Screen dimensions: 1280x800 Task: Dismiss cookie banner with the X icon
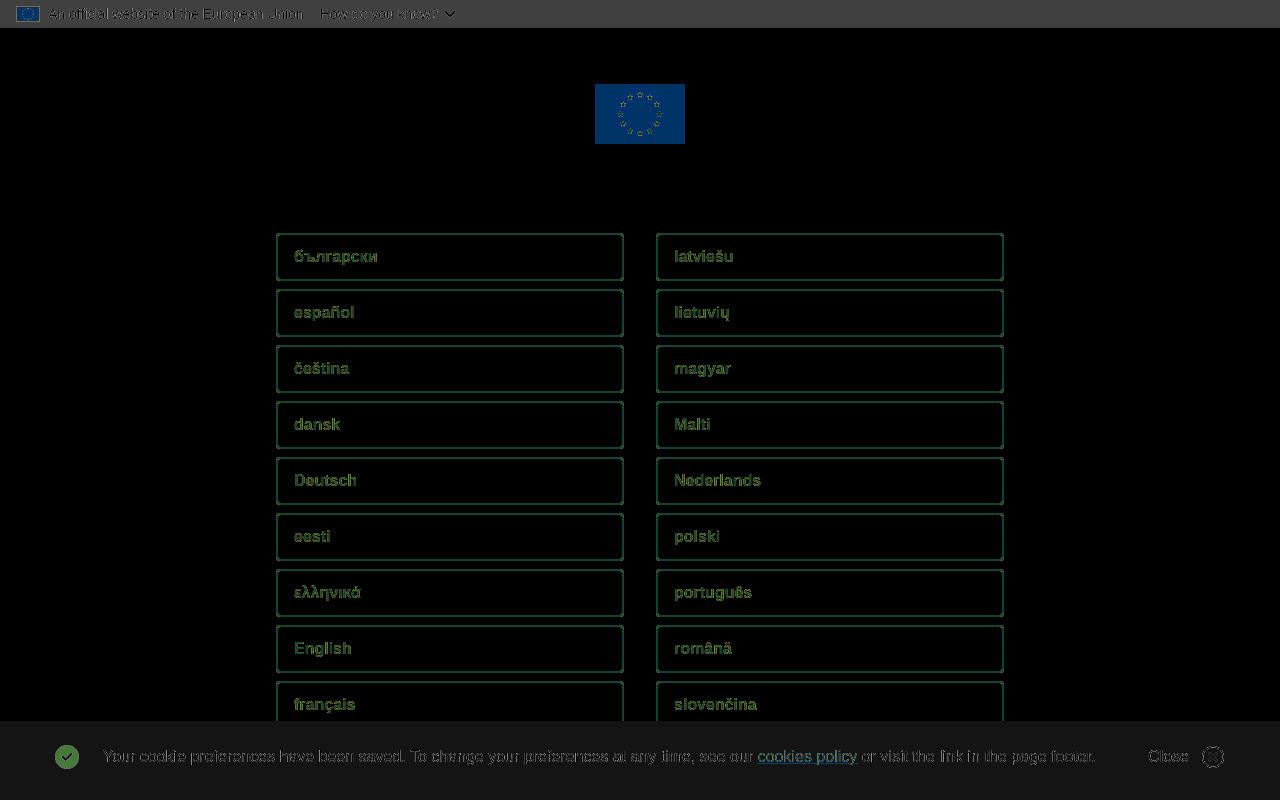click(x=1213, y=757)
